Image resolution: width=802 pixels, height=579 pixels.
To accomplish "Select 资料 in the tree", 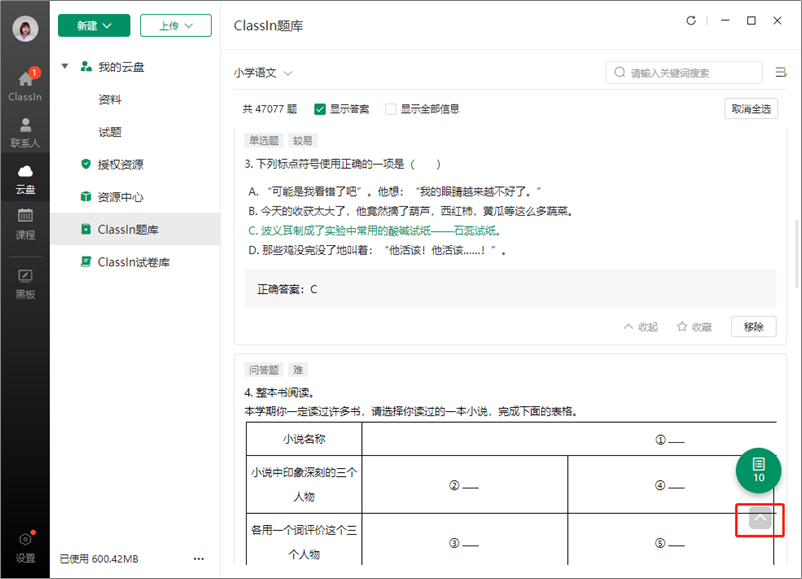I will (x=110, y=99).
